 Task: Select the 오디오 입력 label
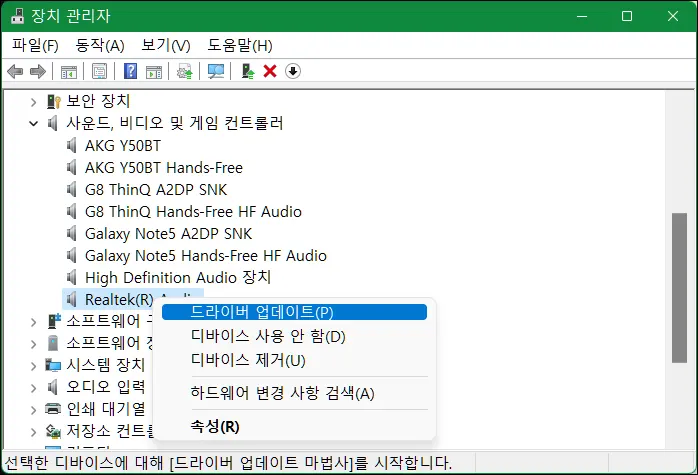click(106, 386)
